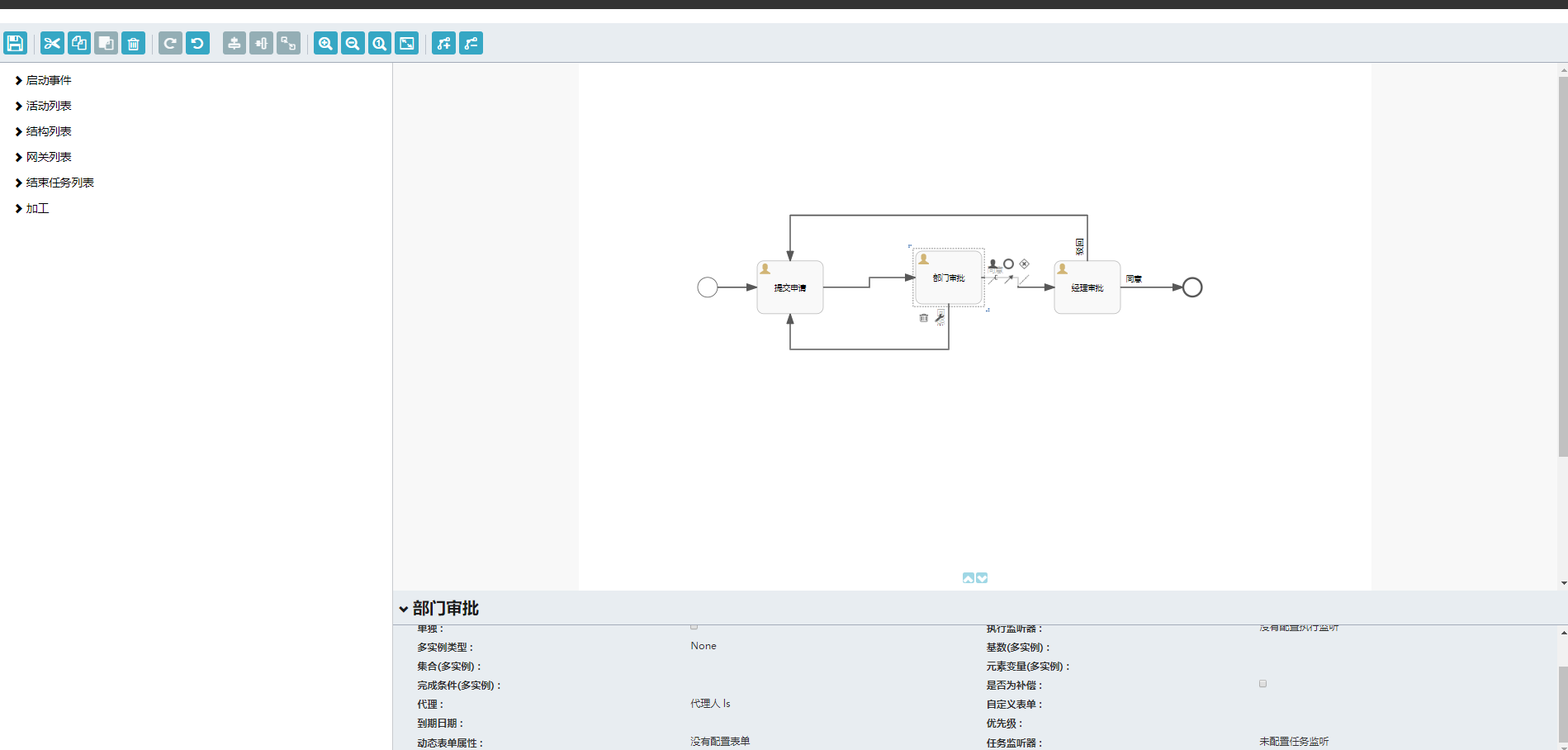
Task: Click the grayed-out paste icon
Action: coord(106,43)
